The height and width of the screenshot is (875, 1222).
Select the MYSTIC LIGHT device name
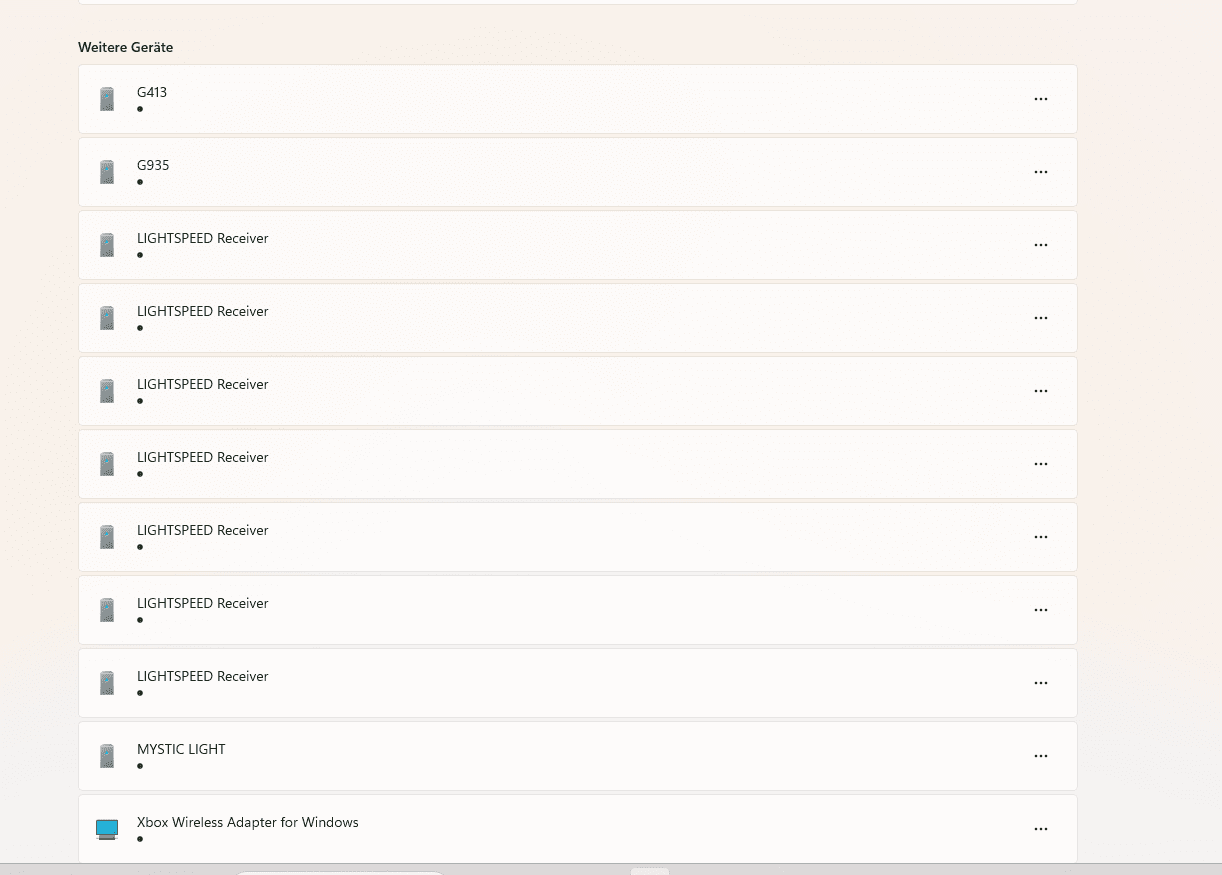click(x=181, y=749)
